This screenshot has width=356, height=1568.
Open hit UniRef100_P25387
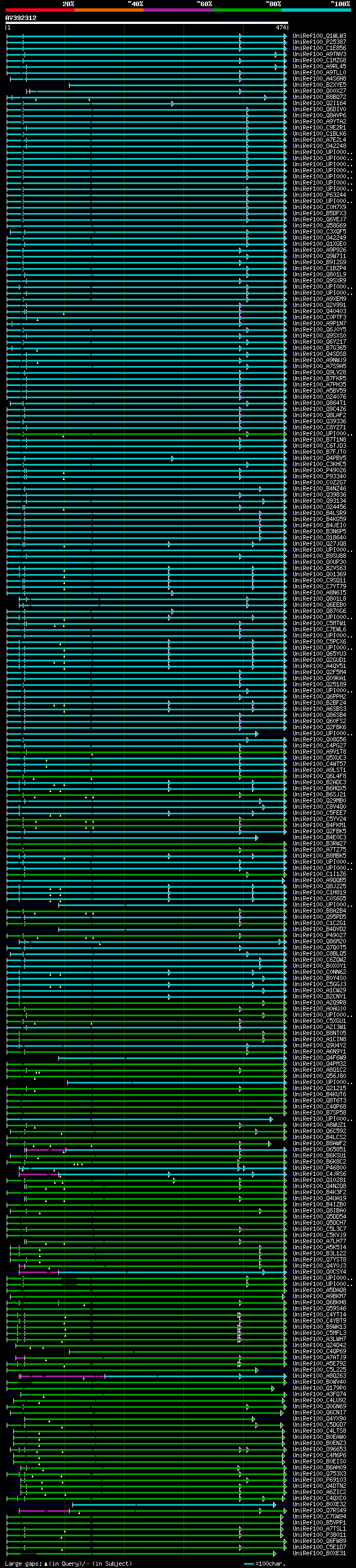tap(319, 42)
